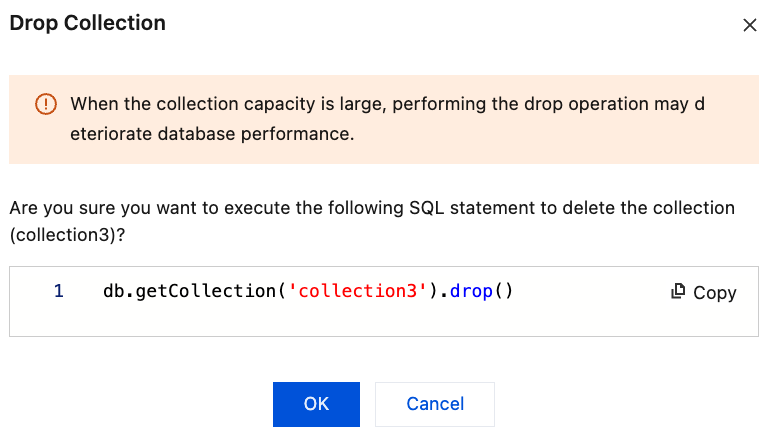Click line number 1 in code box
The height and width of the screenshot is (434, 774).
pos(59,291)
